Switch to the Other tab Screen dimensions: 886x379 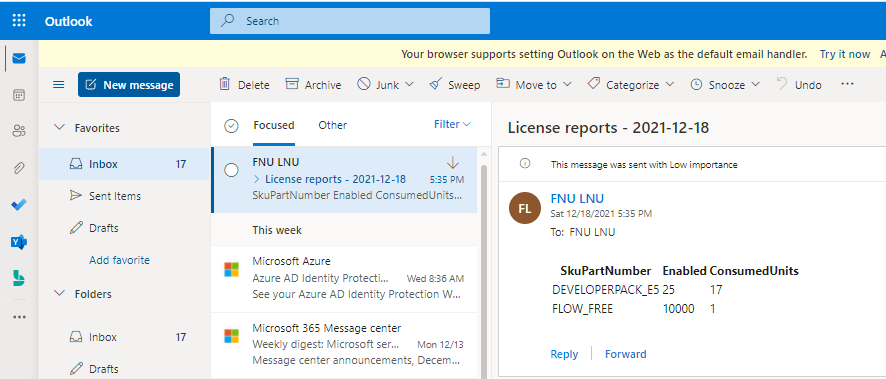click(x=332, y=125)
